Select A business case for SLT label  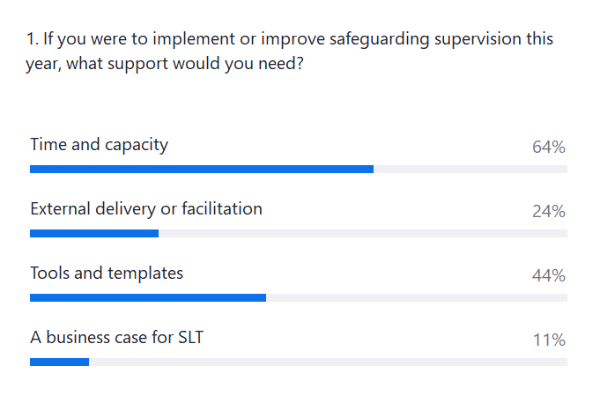tap(117, 338)
